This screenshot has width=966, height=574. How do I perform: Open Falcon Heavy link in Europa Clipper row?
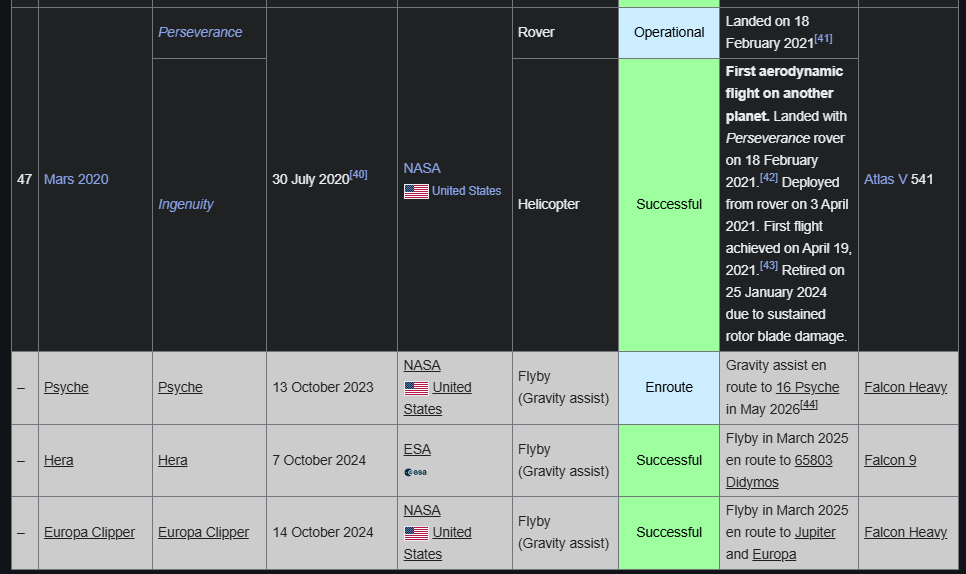point(905,532)
